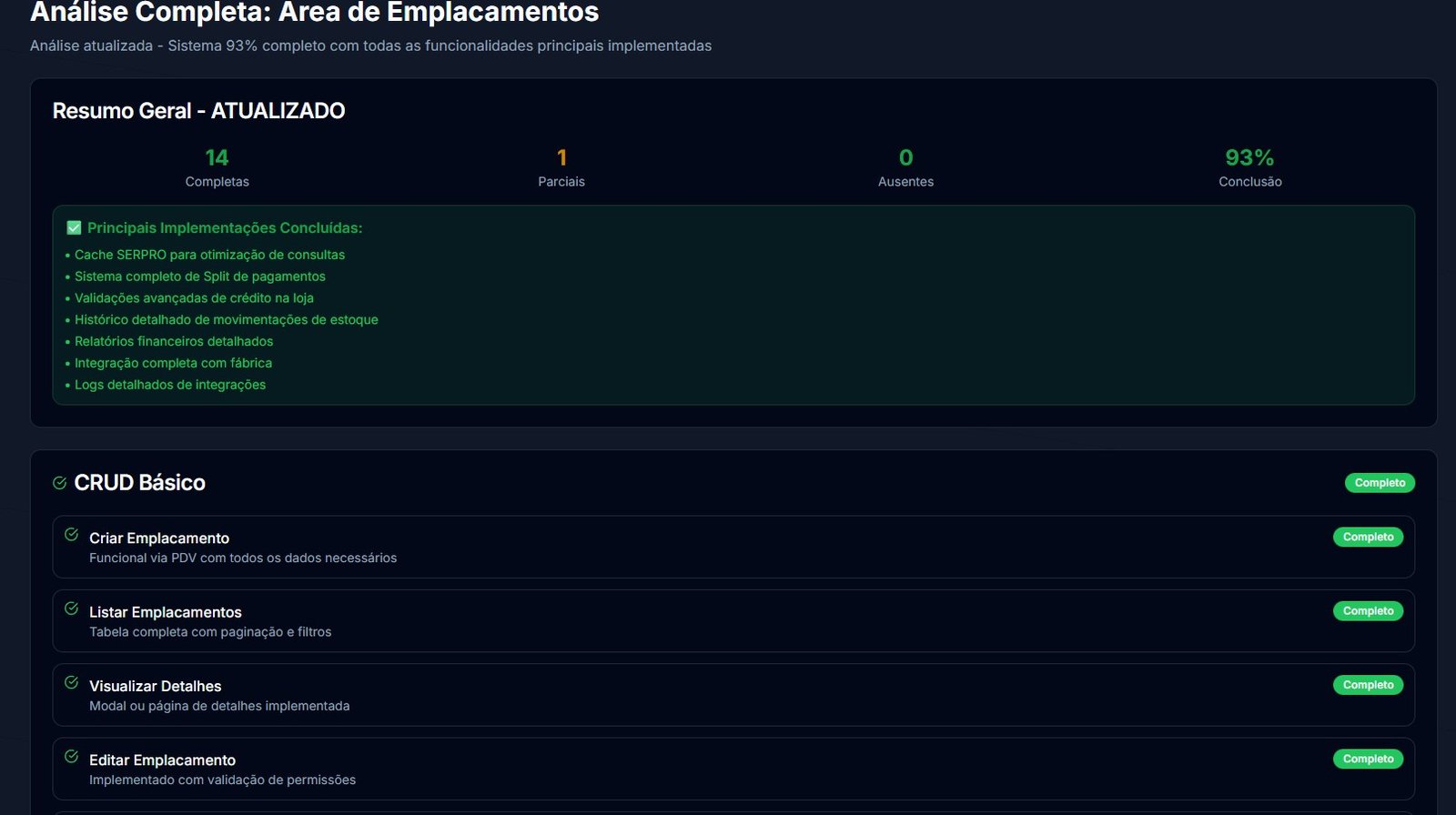1456x815 pixels.
Task: Click the 93% Conclusão indicator
Action: [x=1249, y=158]
